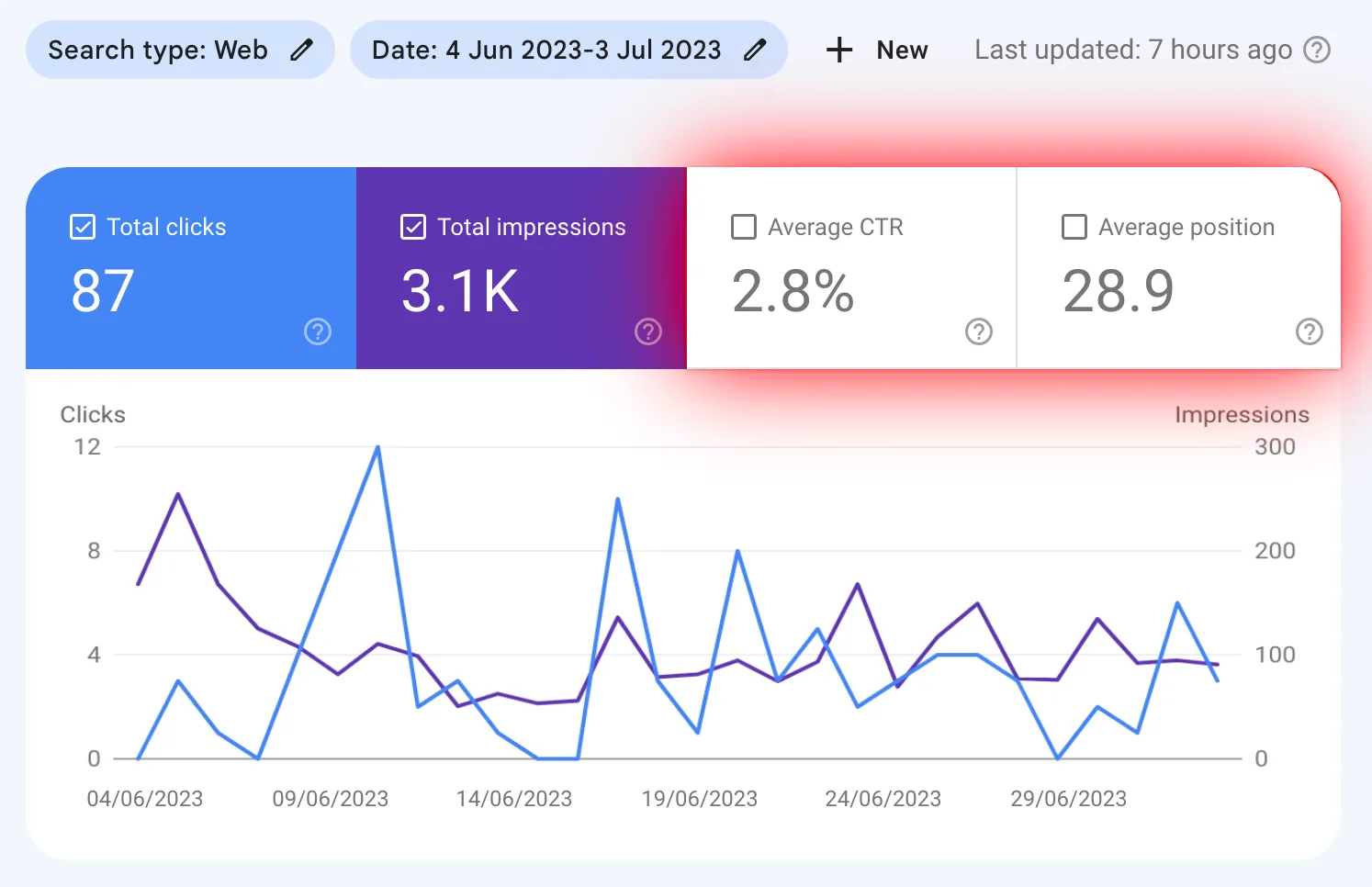The image size is (1372, 887).
Task: Open help icon in Total clicks card
Action: pos(318,331)
